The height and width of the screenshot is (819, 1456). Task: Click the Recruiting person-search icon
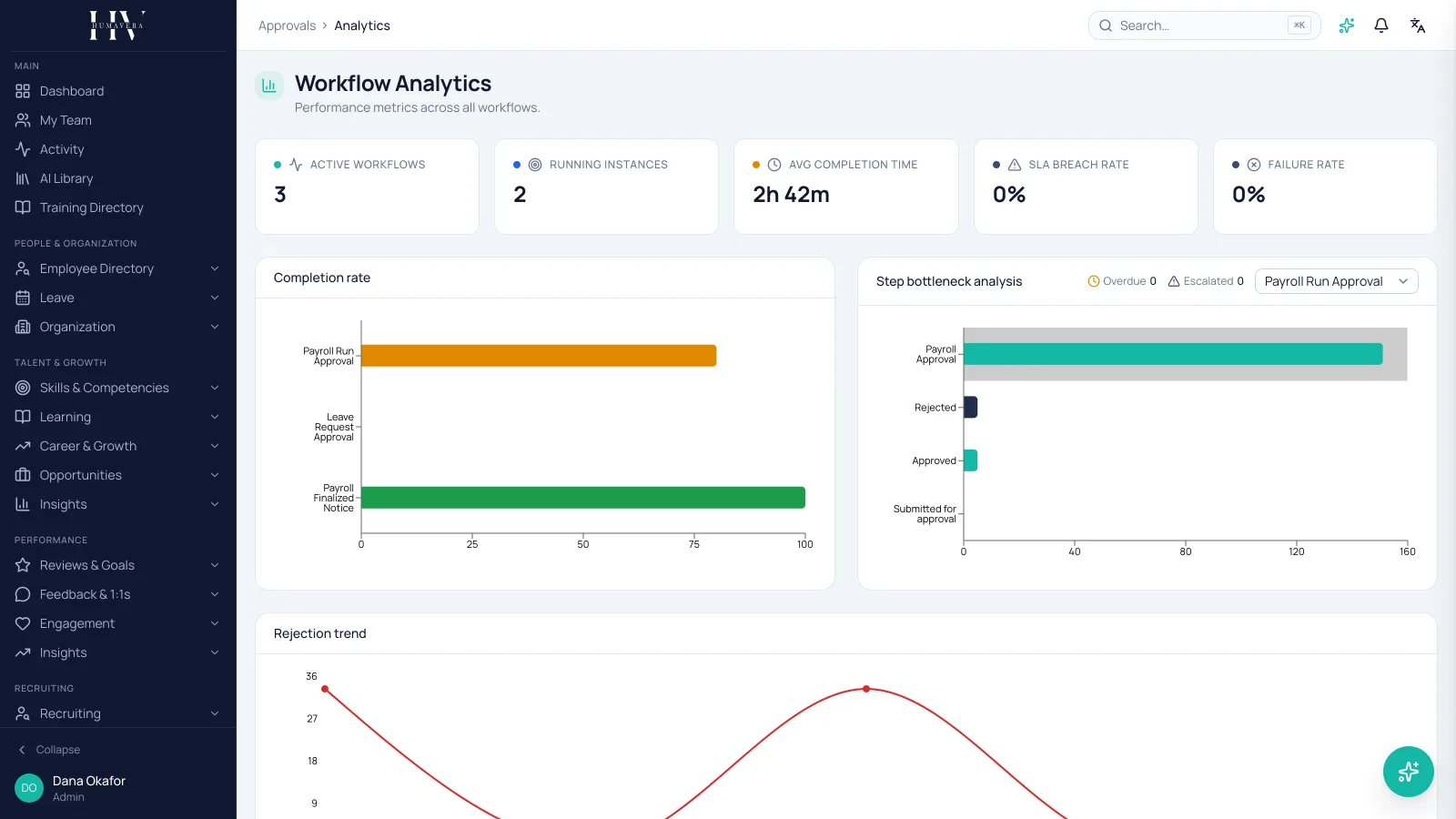click(23, 713)
